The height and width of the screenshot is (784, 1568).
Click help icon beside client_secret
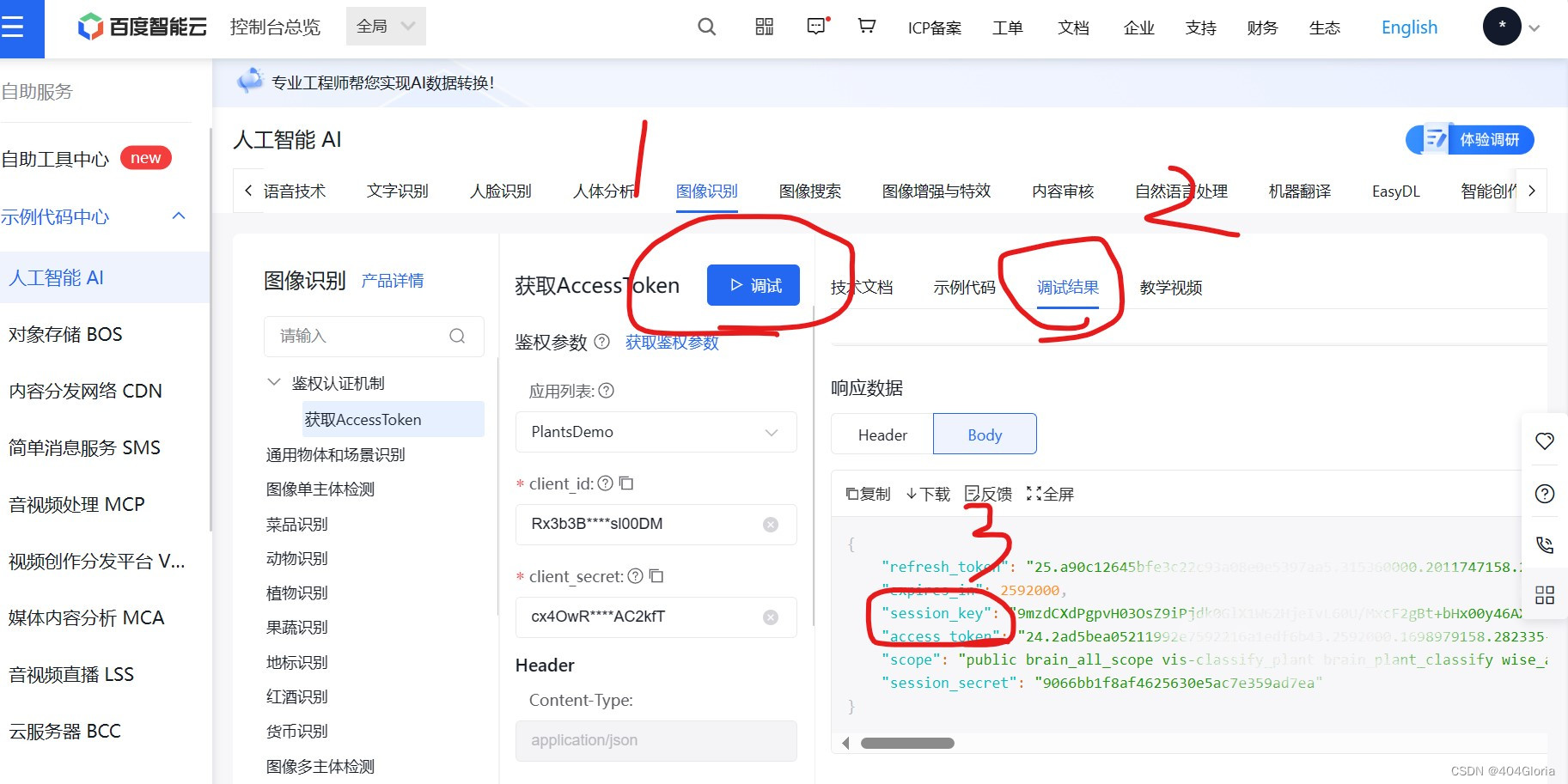click(635, 576)
